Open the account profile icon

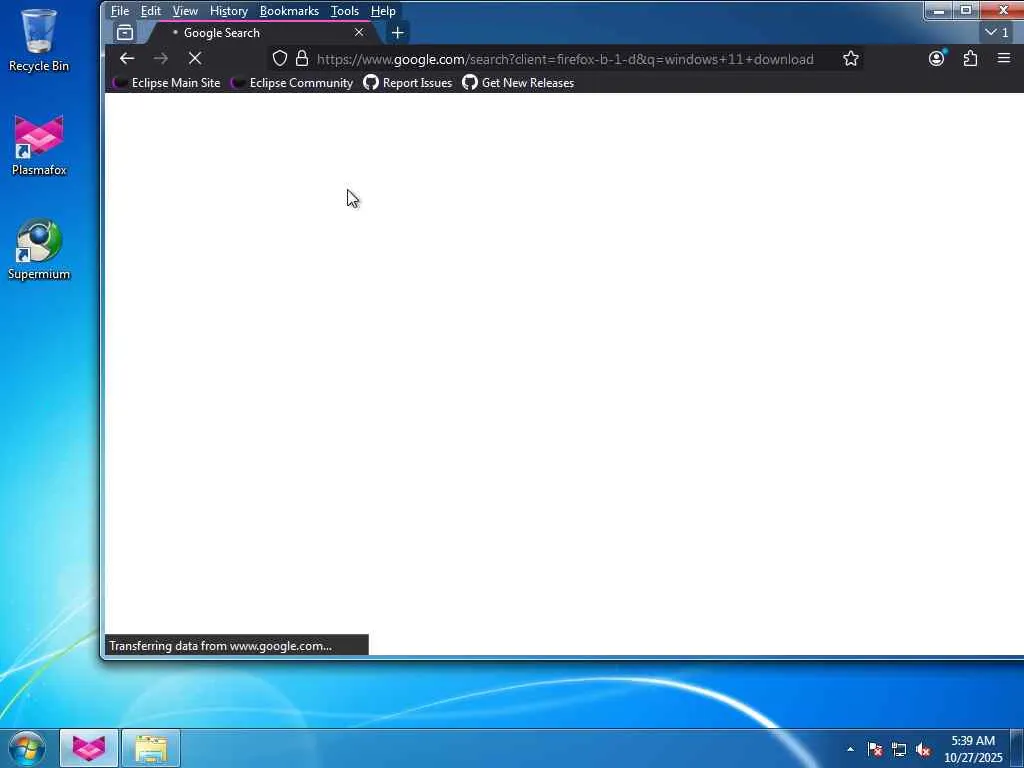click(x=936, y=59)
